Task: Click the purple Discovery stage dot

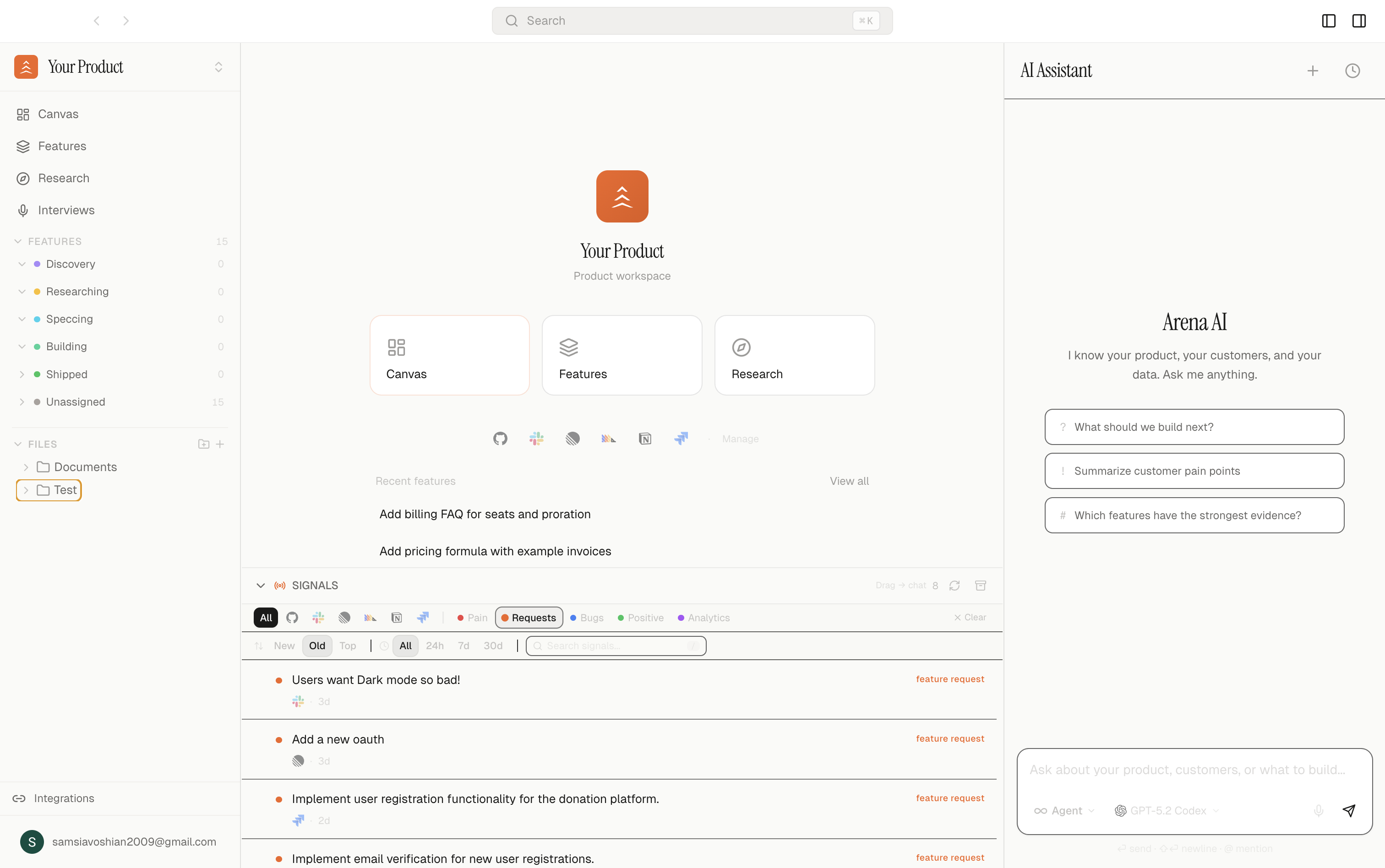Action: (37, 264)
